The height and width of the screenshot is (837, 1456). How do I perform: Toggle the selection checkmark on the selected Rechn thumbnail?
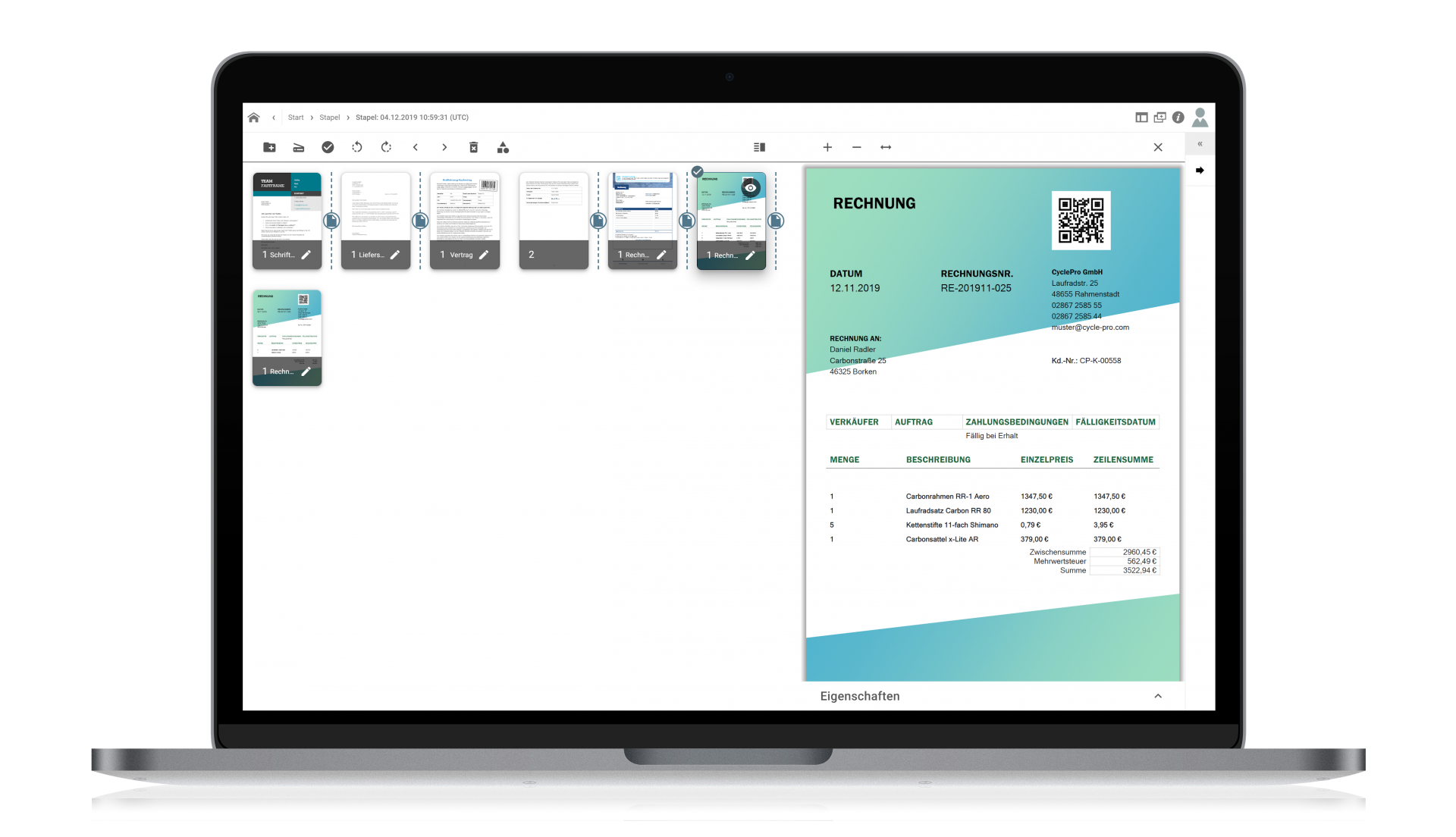[698, 172]
